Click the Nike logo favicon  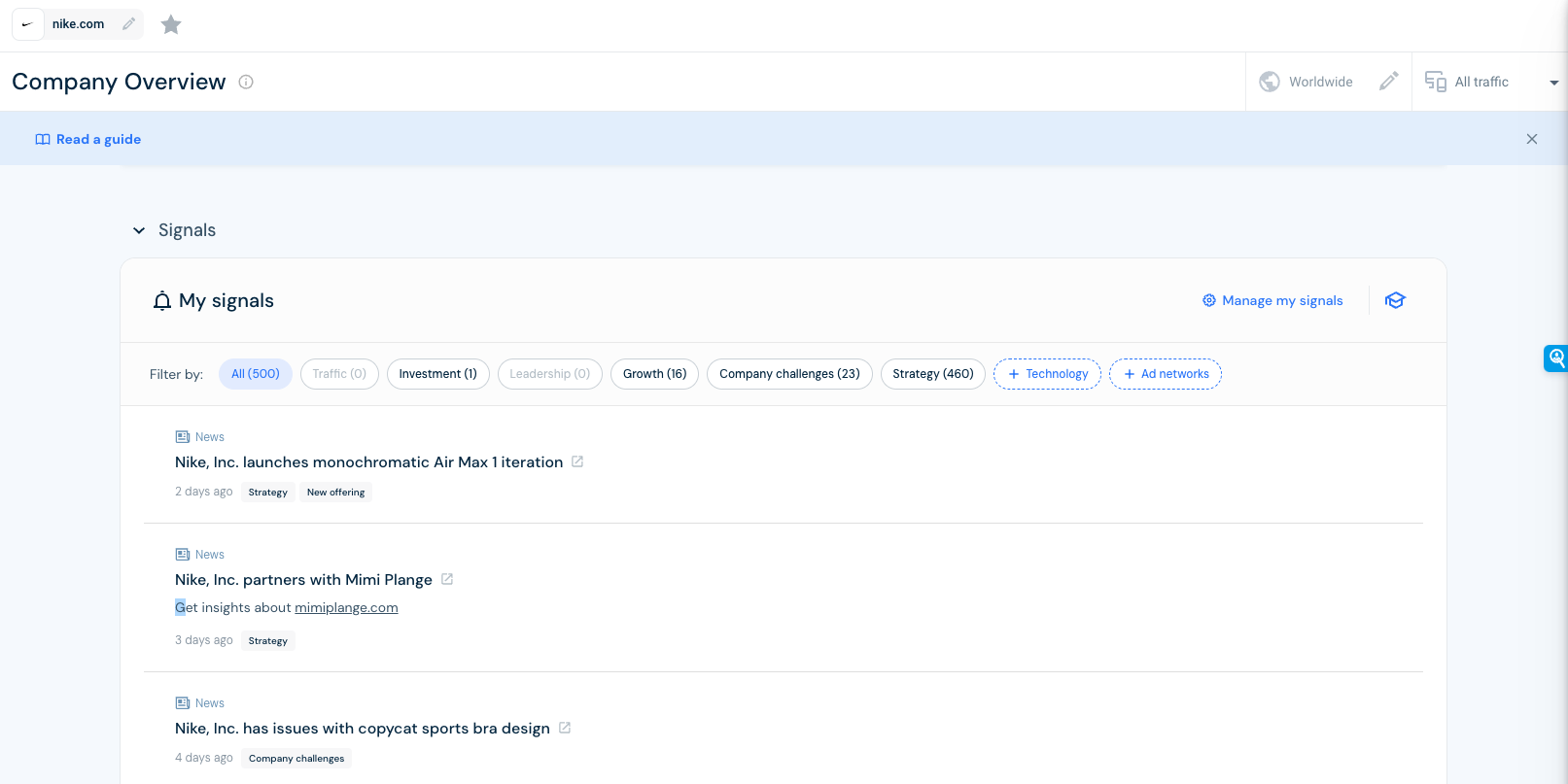tap(27, 24)
